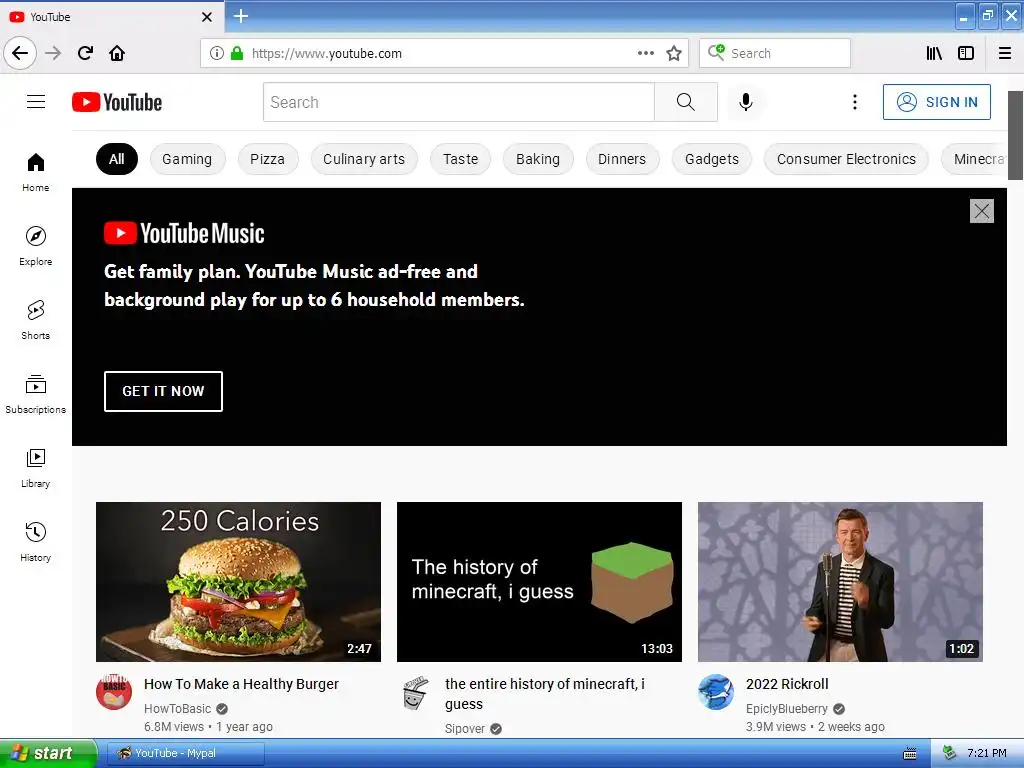
Task: Open a new tab with plus button
Action: [x=241, y=16]
